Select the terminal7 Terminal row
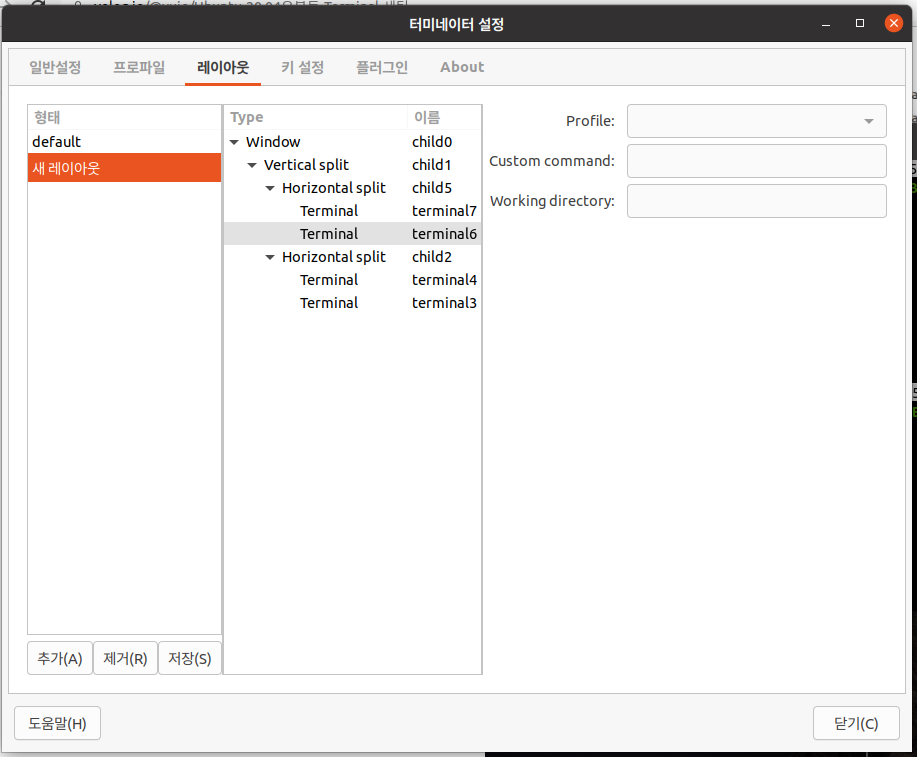Screen dimensions: 917x757 [x=353, y=211]
